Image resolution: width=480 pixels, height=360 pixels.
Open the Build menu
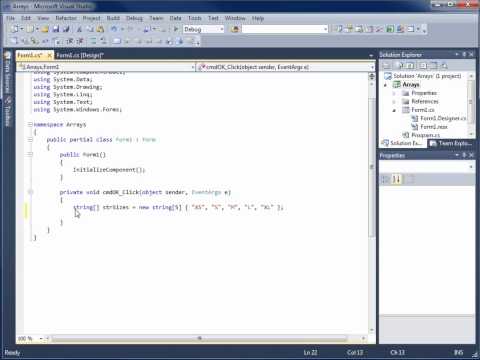tap(113, 18)
